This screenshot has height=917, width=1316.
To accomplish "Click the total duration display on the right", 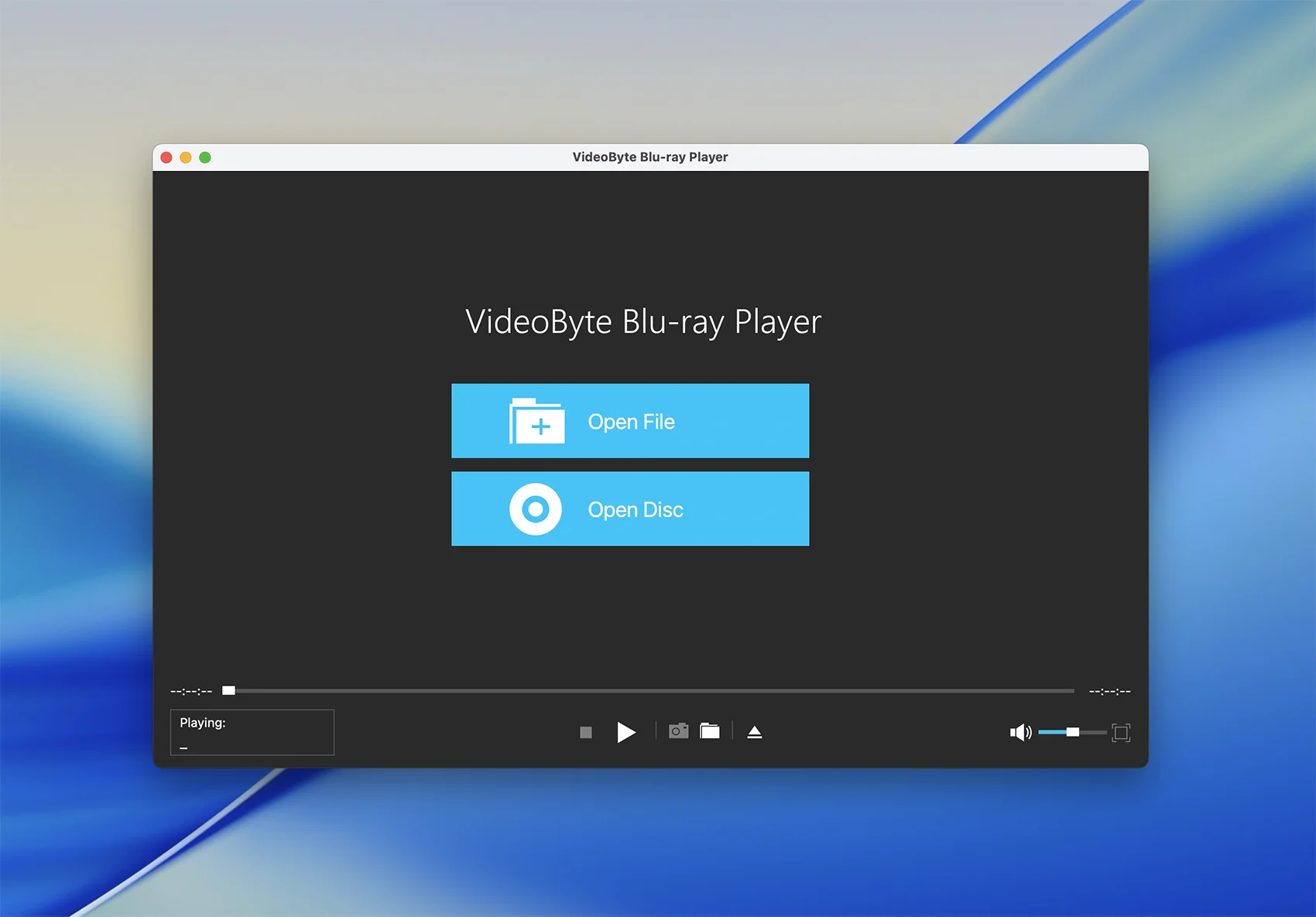I will [1109, 691].
